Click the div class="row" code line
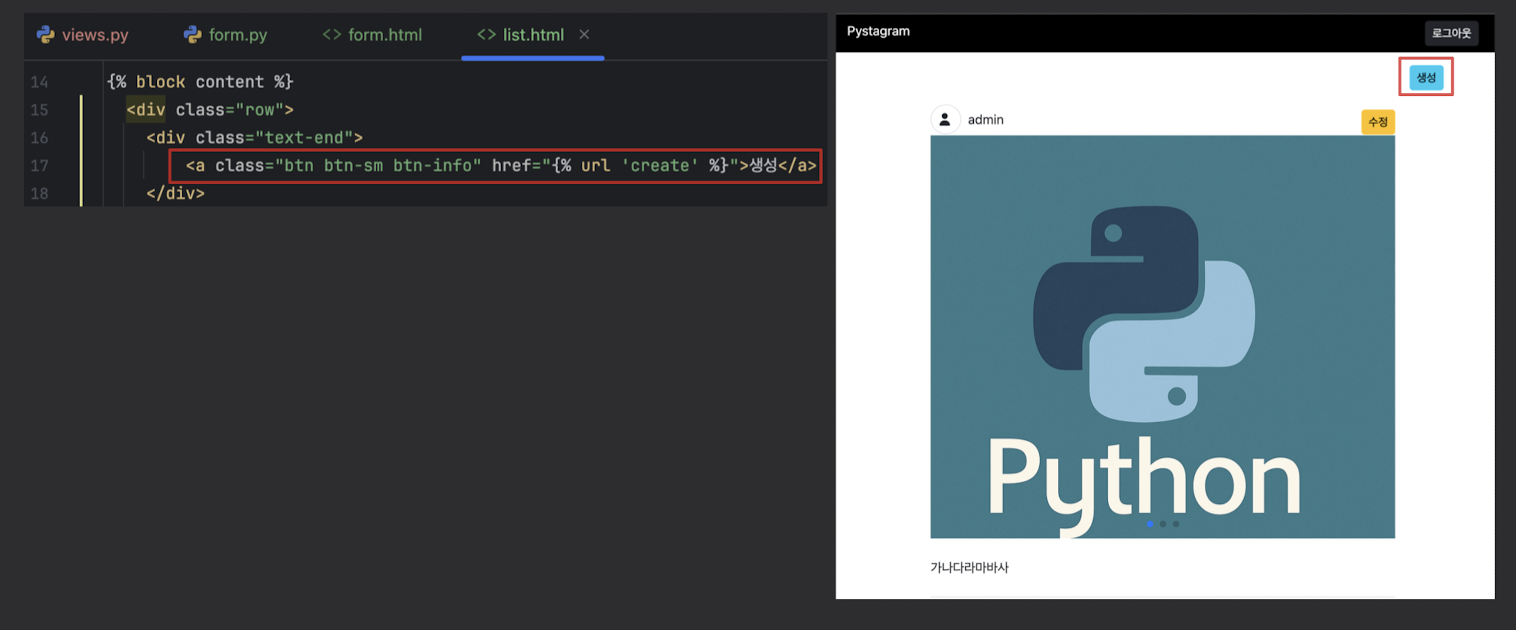Viewport: 1516px width, 630px height. [x=210, y=110]
